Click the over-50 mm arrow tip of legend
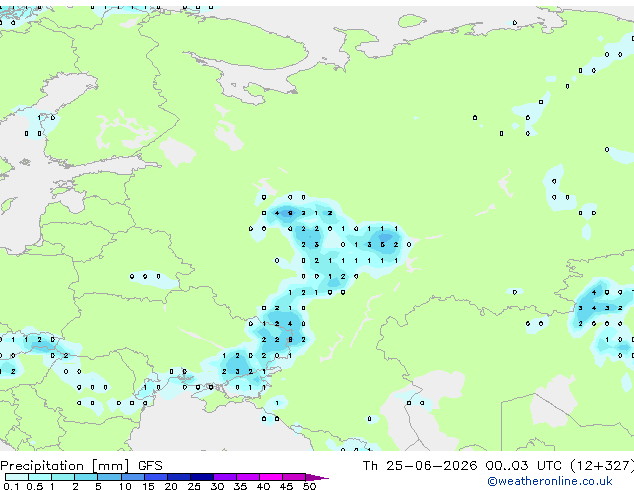The width and height of the screenshot is (634, 490). (x=317, y=477)
